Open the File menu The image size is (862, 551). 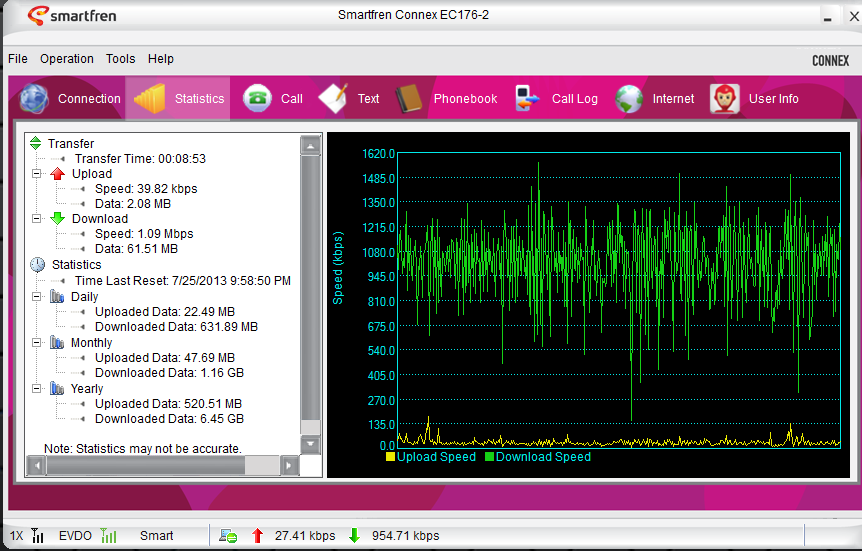click(18, 59)
